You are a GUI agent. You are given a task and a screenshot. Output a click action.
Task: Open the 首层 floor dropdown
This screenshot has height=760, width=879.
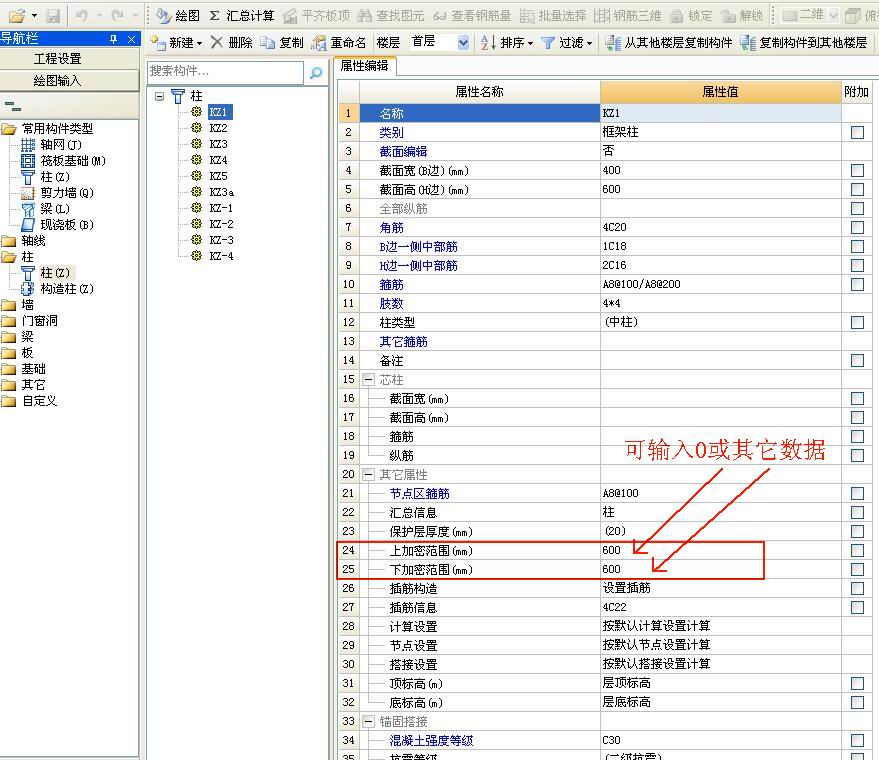tap(463, 43)
